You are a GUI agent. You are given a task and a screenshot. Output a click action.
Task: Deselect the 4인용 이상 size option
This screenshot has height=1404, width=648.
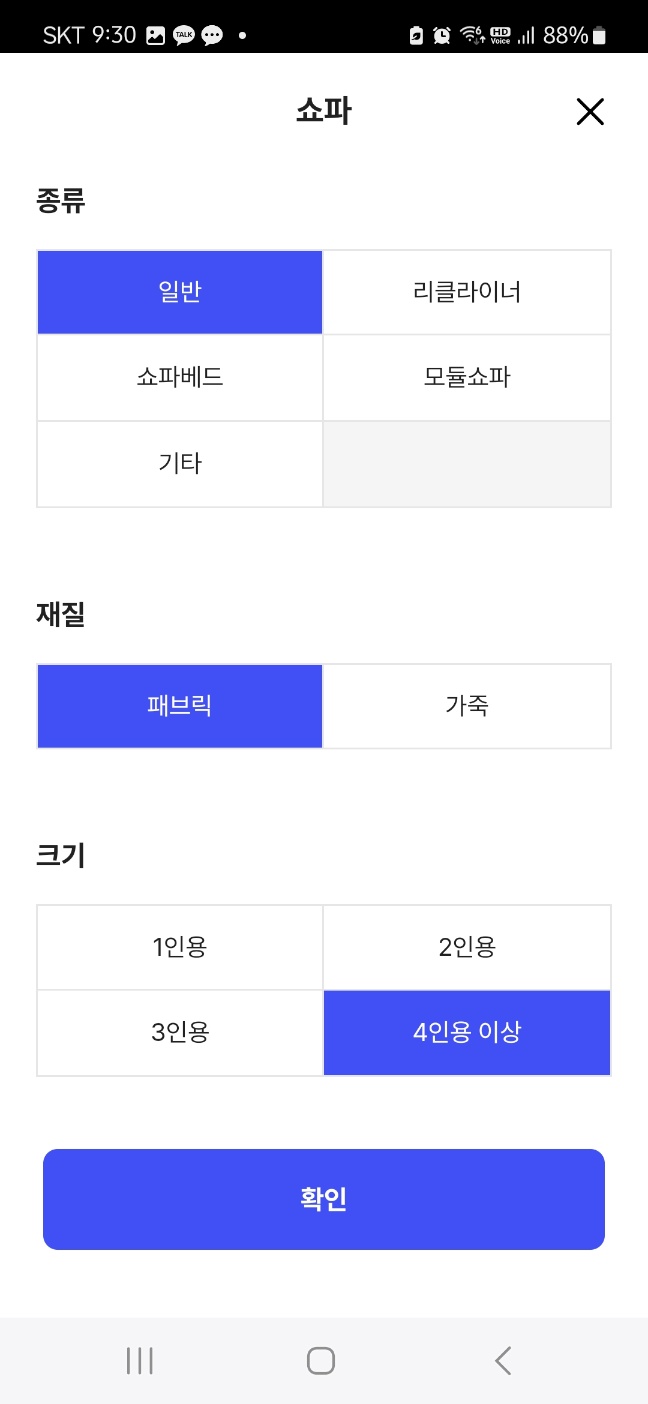click(466, 1032)
